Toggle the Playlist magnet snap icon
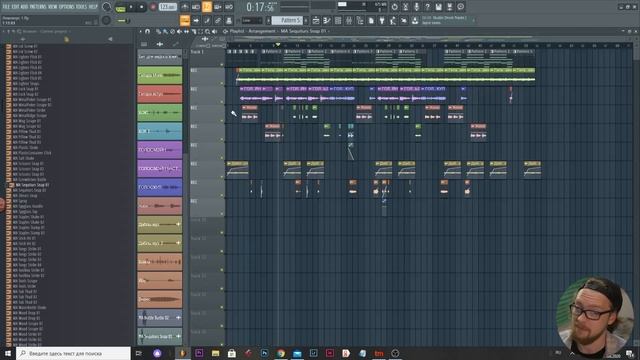640x360 pixels. point(147,31)
